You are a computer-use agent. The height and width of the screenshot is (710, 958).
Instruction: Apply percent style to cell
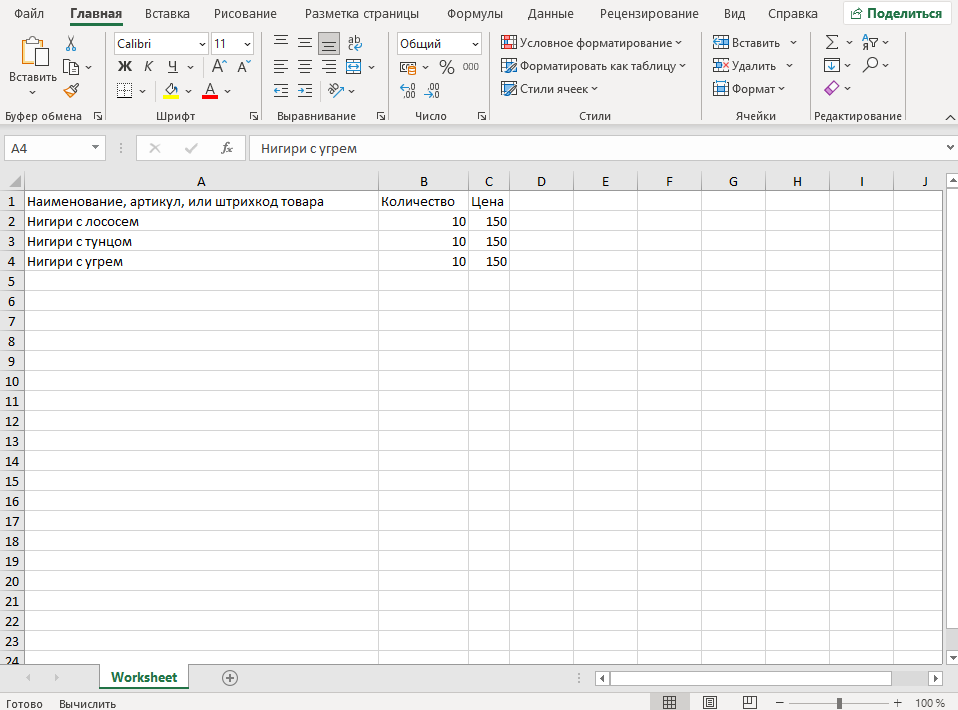pyautogui.click(x=446, y=67)
